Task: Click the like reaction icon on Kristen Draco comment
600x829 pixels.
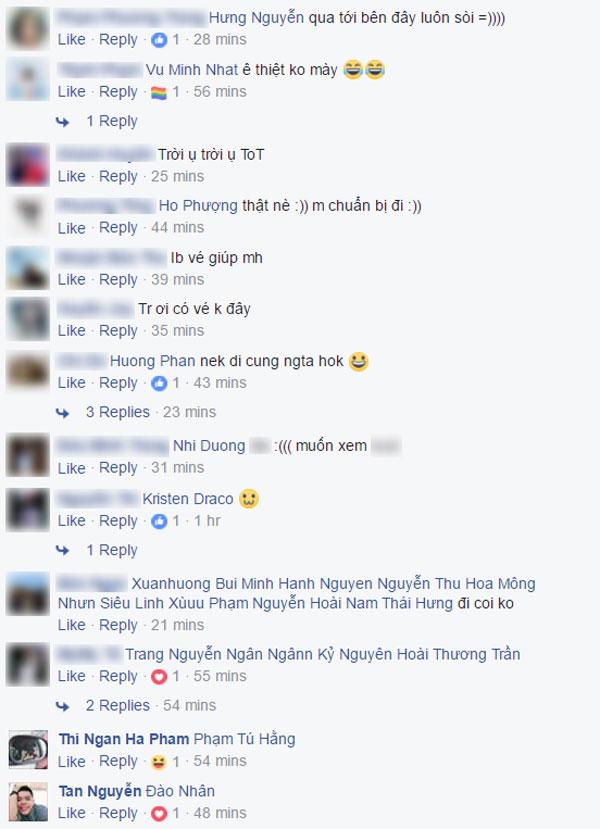Action: coord(159,521)
